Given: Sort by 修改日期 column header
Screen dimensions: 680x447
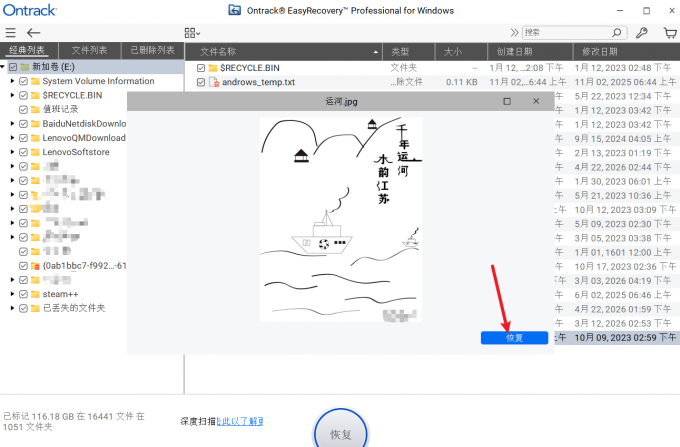Looking at the screenshot, I should [x=626, y=52].
